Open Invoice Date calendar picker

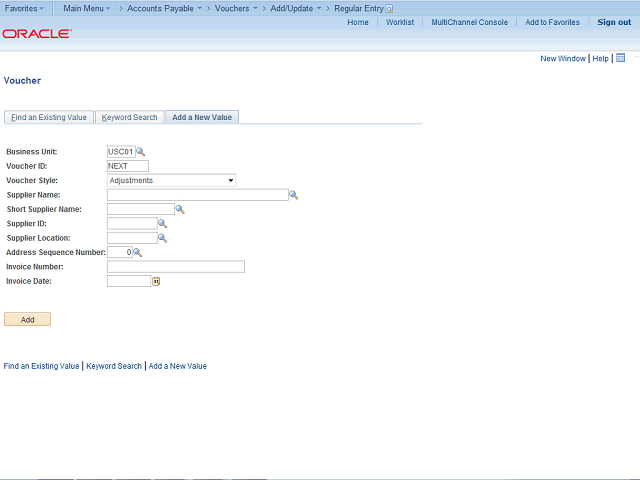click(x=156, y=281)
